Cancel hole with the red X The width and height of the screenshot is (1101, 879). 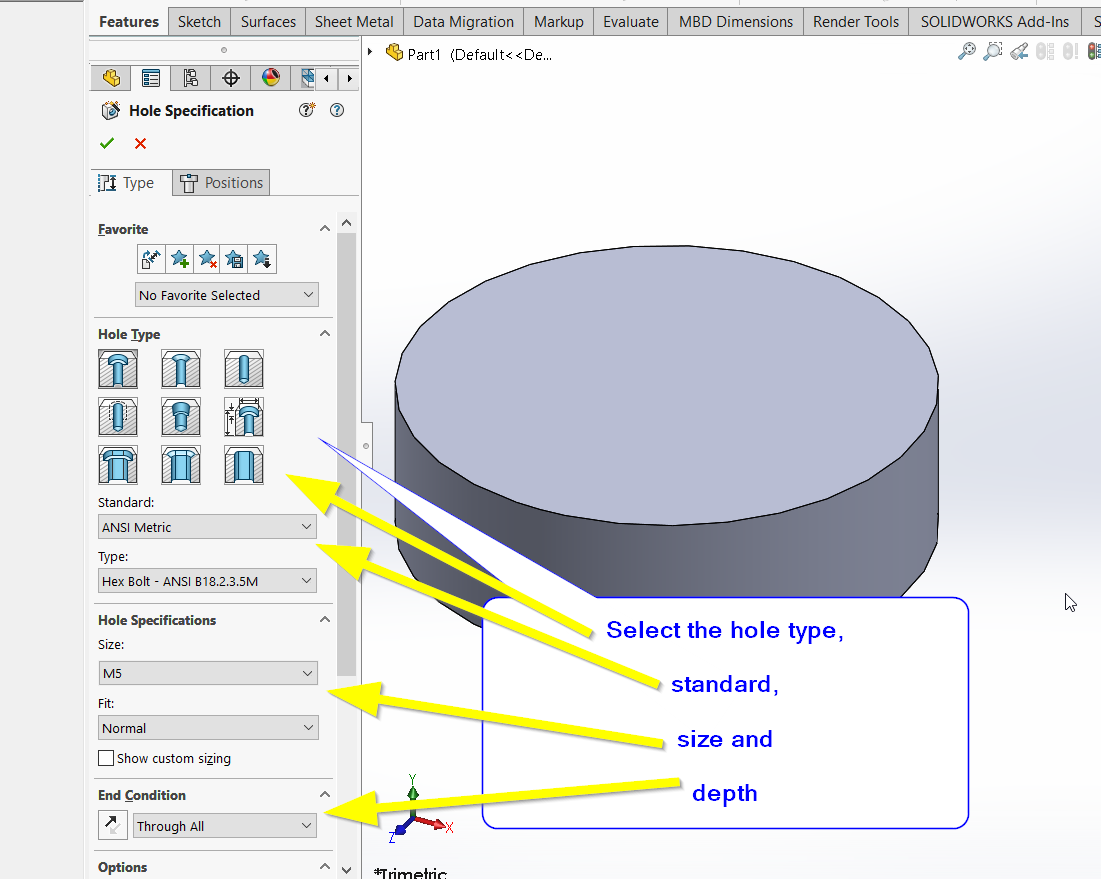click(x=140, y=143)
